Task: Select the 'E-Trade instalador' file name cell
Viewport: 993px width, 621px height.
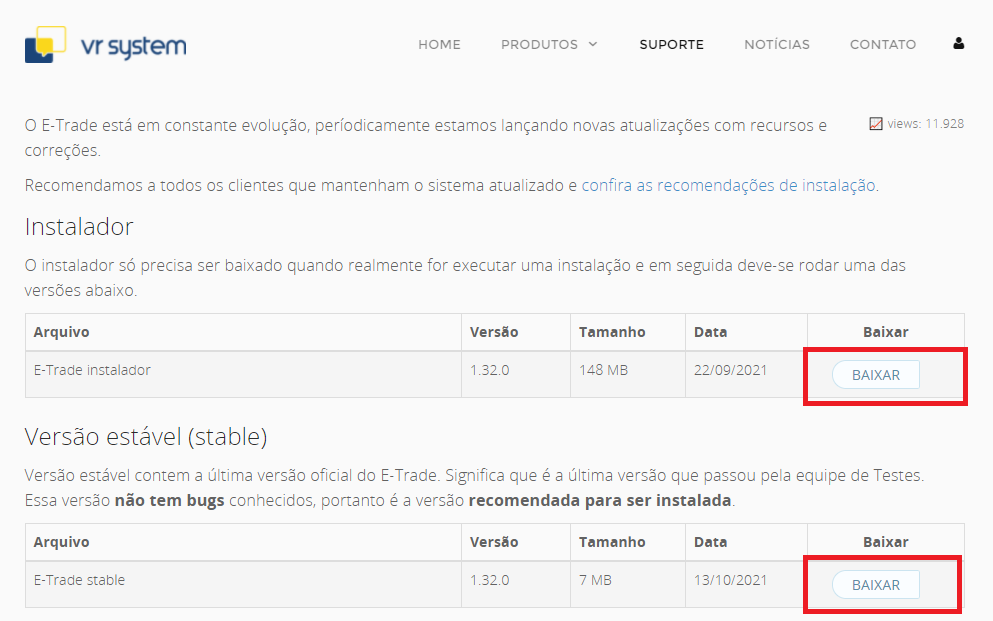Action: [x=243, y=375]
